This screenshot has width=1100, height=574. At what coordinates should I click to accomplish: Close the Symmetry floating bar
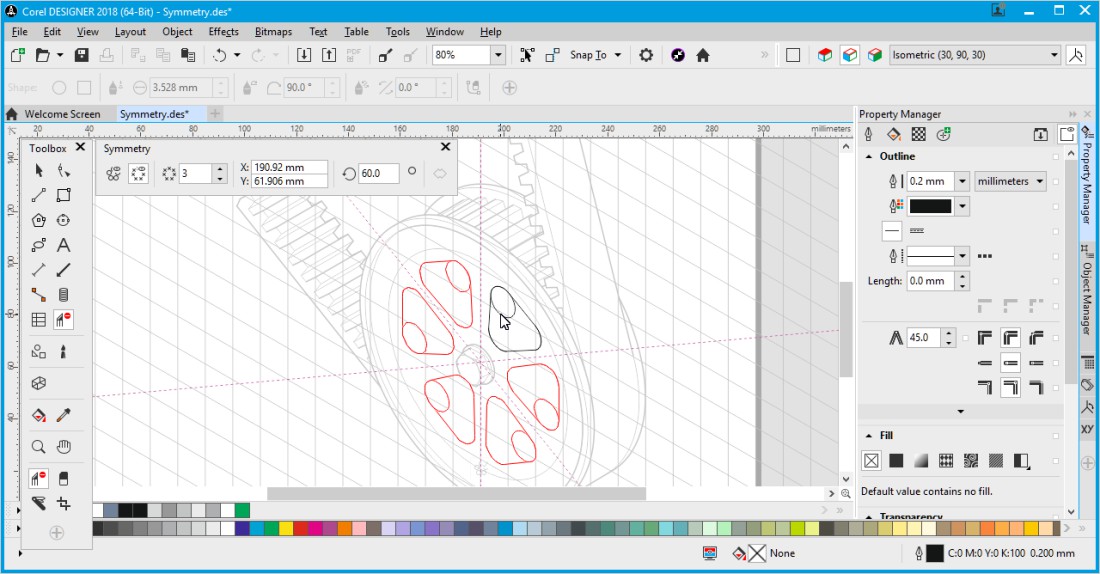445,147
